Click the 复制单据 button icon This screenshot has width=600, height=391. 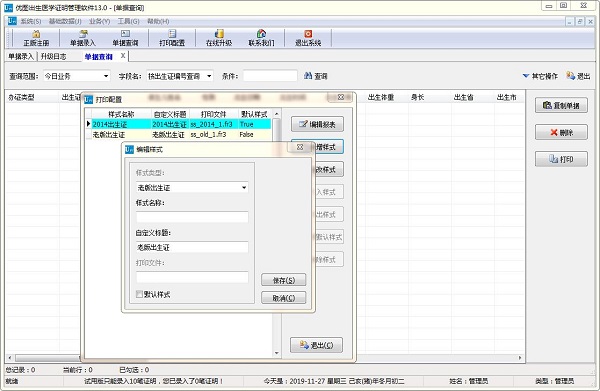pyautogui.click(x=547, y=105)
